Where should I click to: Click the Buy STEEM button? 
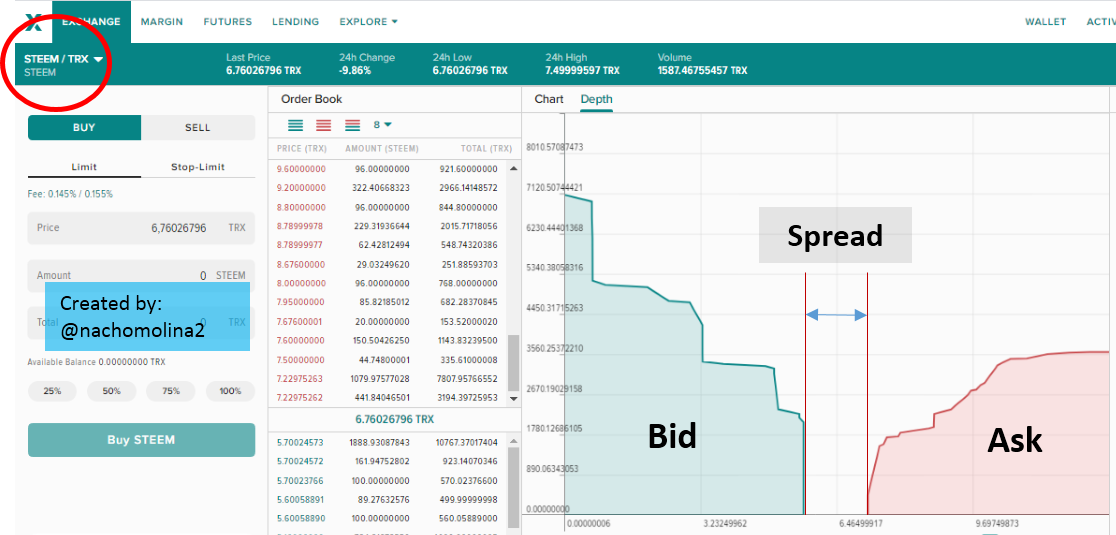pos(141,440)
